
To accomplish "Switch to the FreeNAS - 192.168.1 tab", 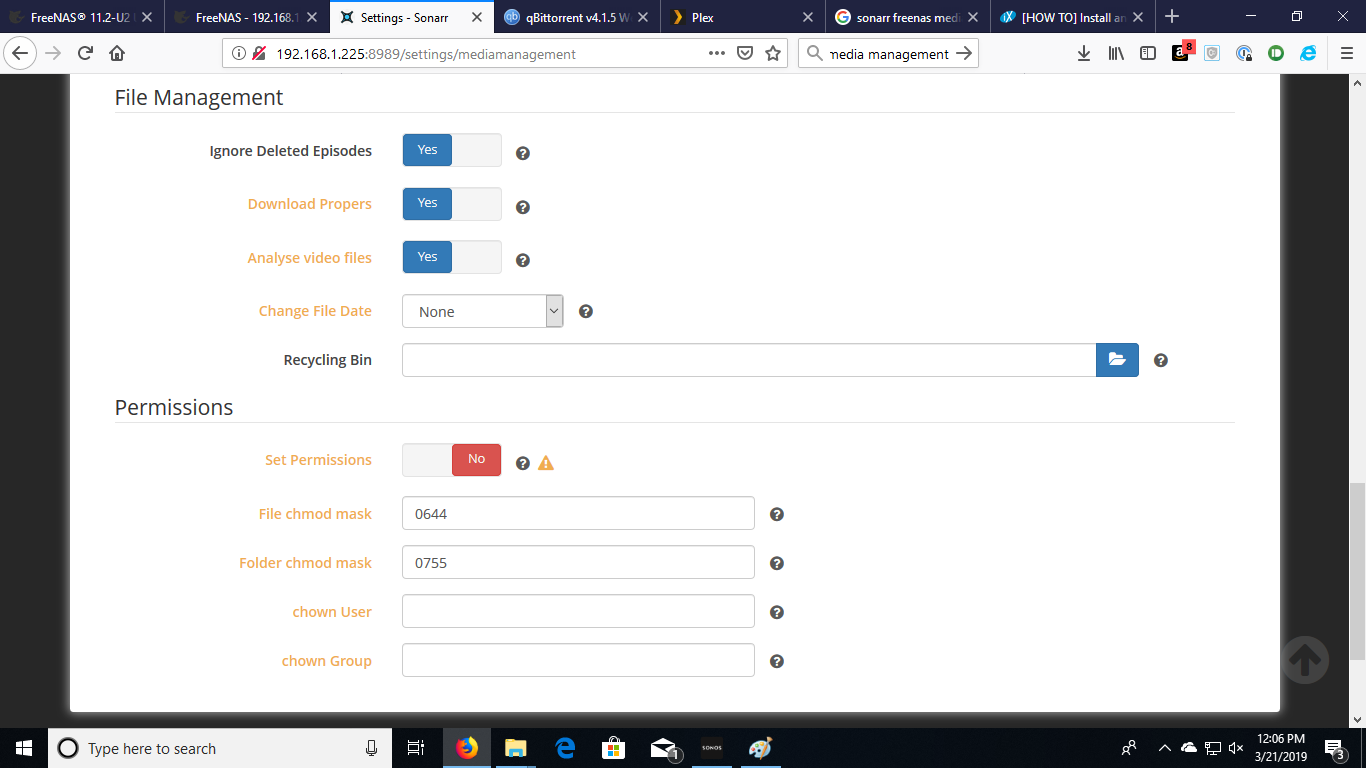I will pos(245,17).
